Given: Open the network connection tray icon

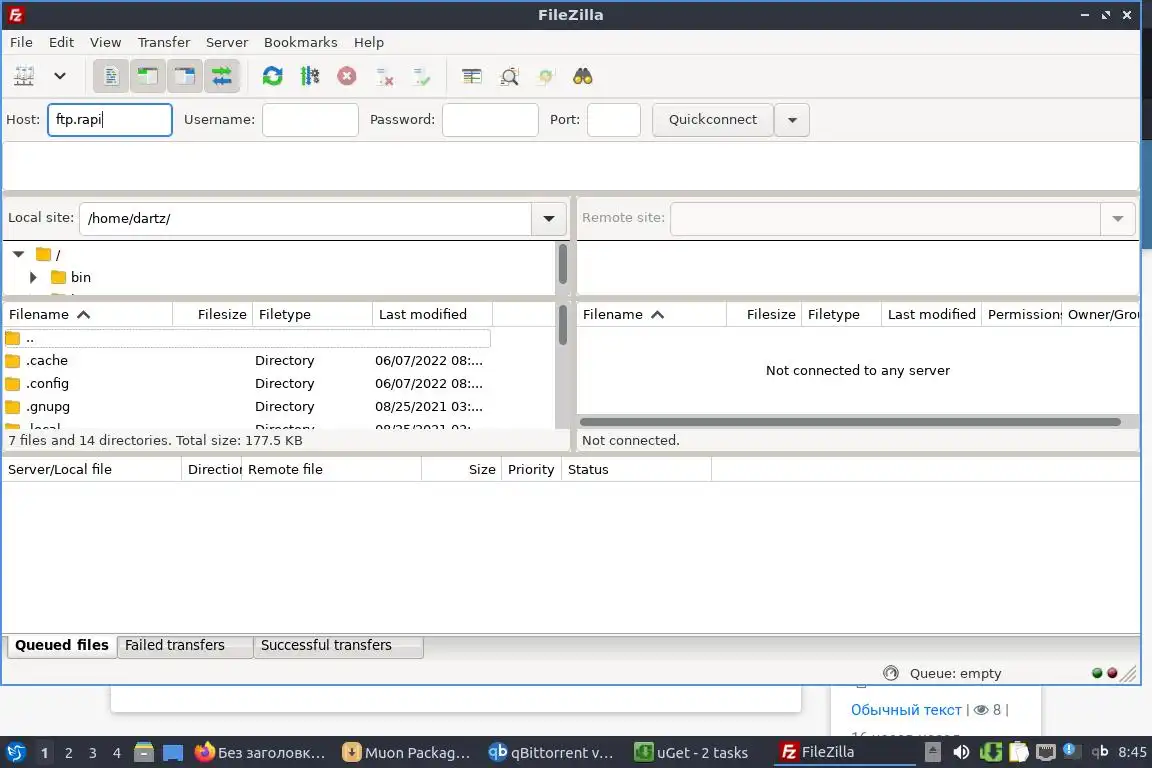Looking at the screenshot, I should click(x=1045, y=752).
